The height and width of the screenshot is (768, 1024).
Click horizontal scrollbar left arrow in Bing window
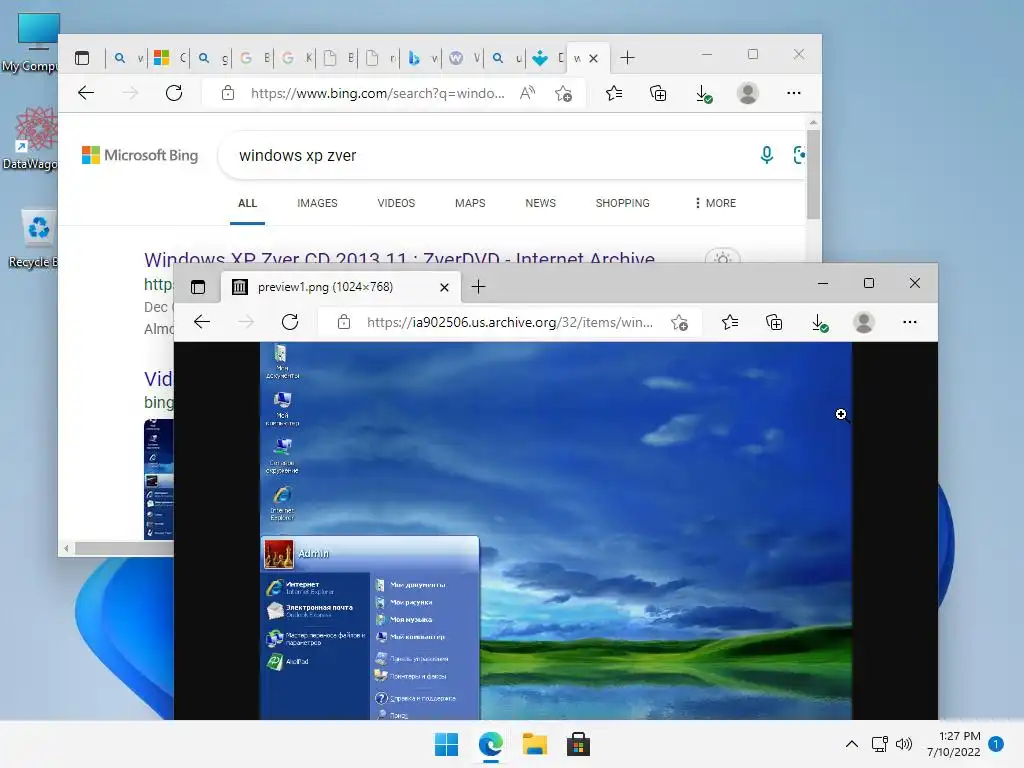pyautogui.click(x=66, y=548)
